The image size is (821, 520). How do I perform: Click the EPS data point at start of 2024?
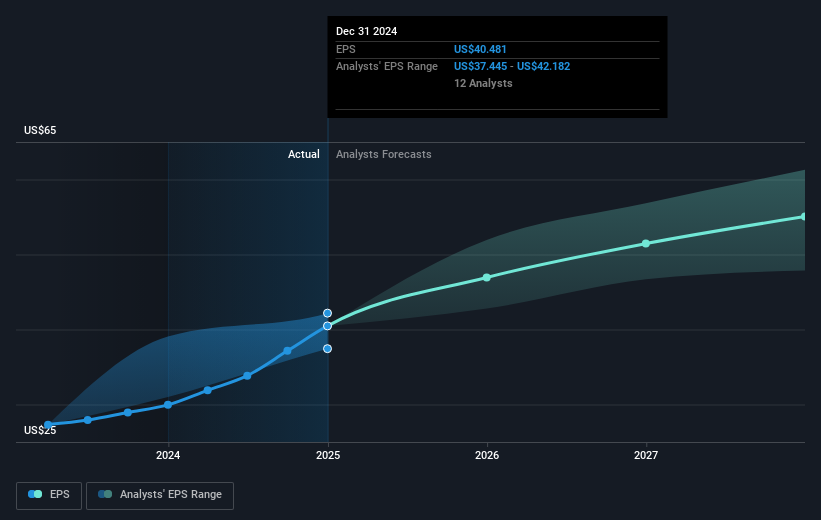[x=168, y=405]
